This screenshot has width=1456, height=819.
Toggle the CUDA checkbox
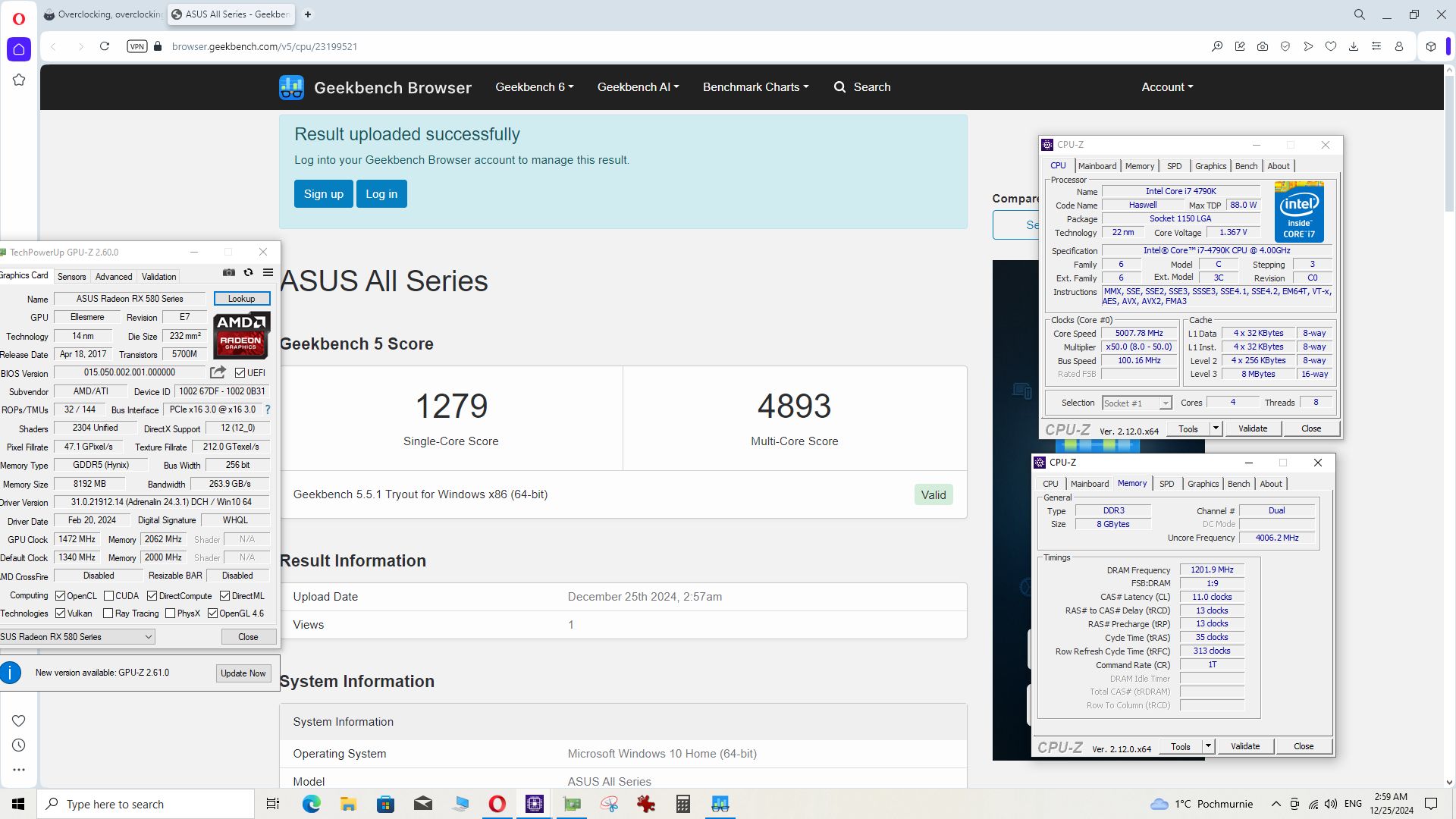pos(108,596)
